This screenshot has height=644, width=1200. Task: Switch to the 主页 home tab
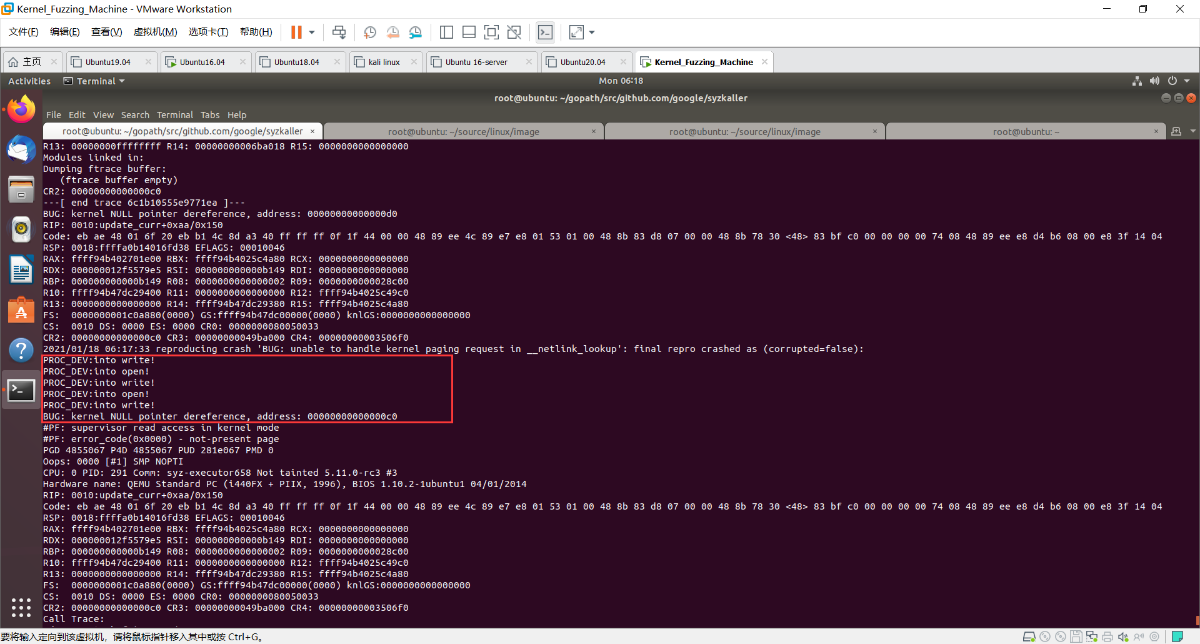click(x=32, y=62)
